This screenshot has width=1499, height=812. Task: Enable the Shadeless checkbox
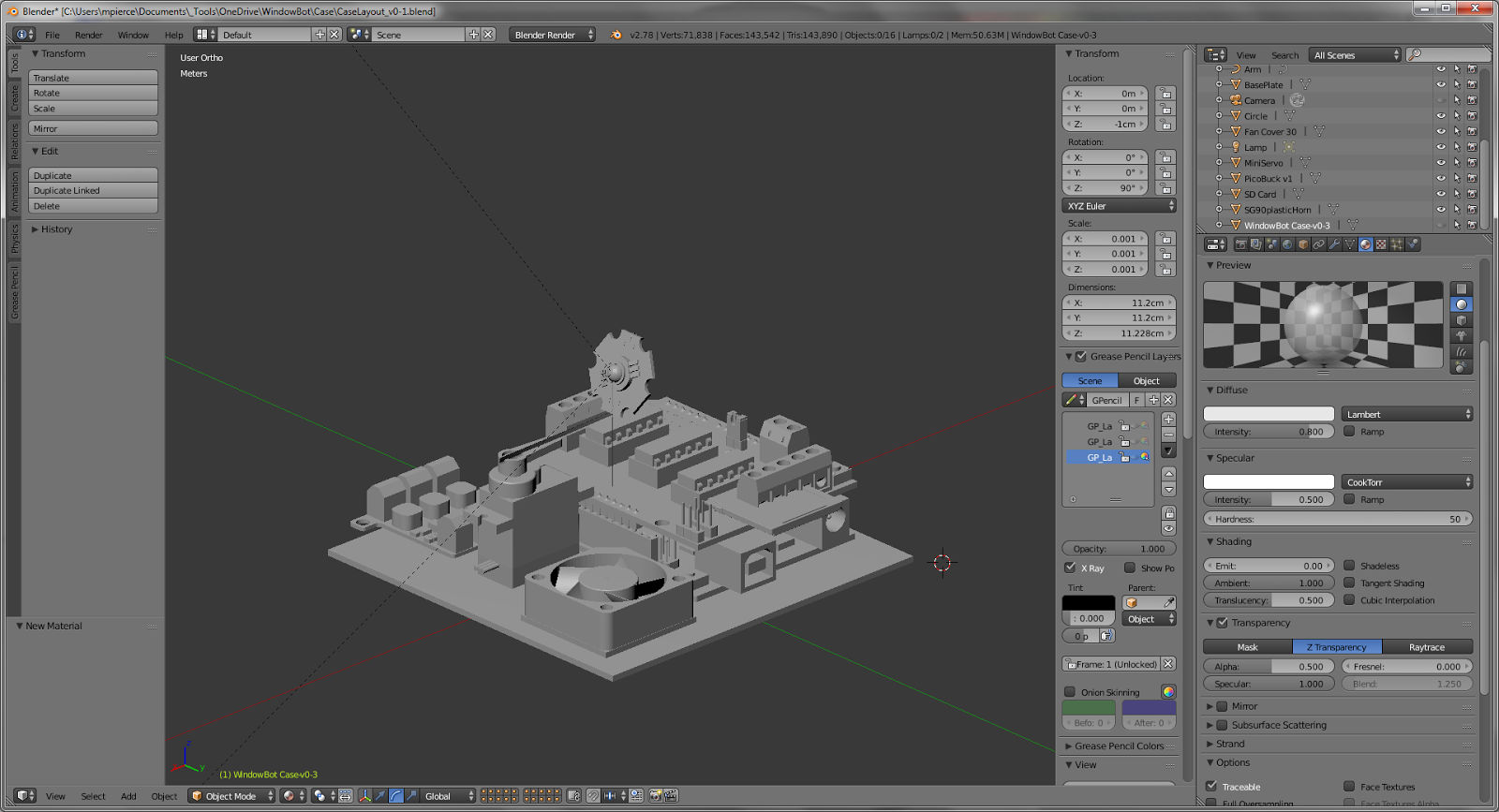1349,566
